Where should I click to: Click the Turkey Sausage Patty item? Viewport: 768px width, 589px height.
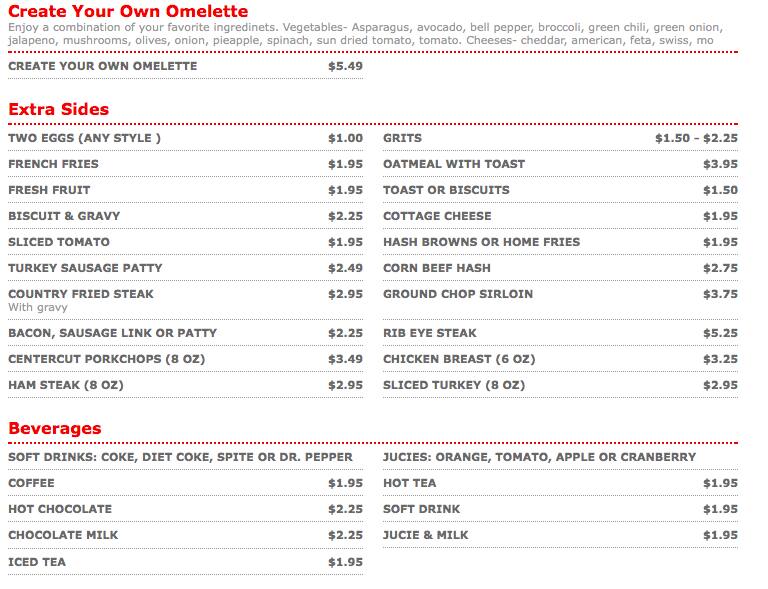tap(85, 268)
